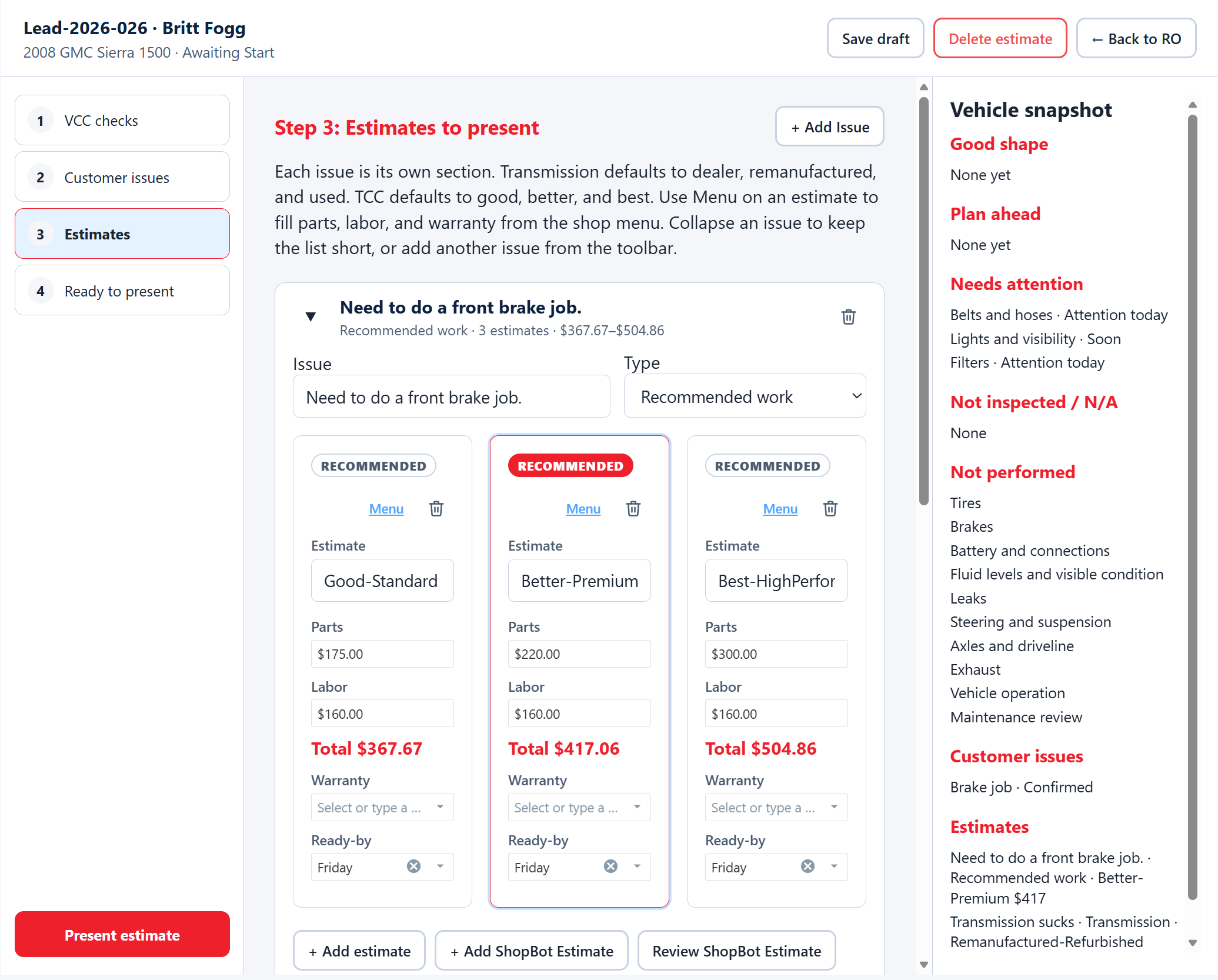Screen dimensions: 1218x980
Task: Expand Ready-by dropdown on Good-Standard estimate
Action: click(441, 866)
